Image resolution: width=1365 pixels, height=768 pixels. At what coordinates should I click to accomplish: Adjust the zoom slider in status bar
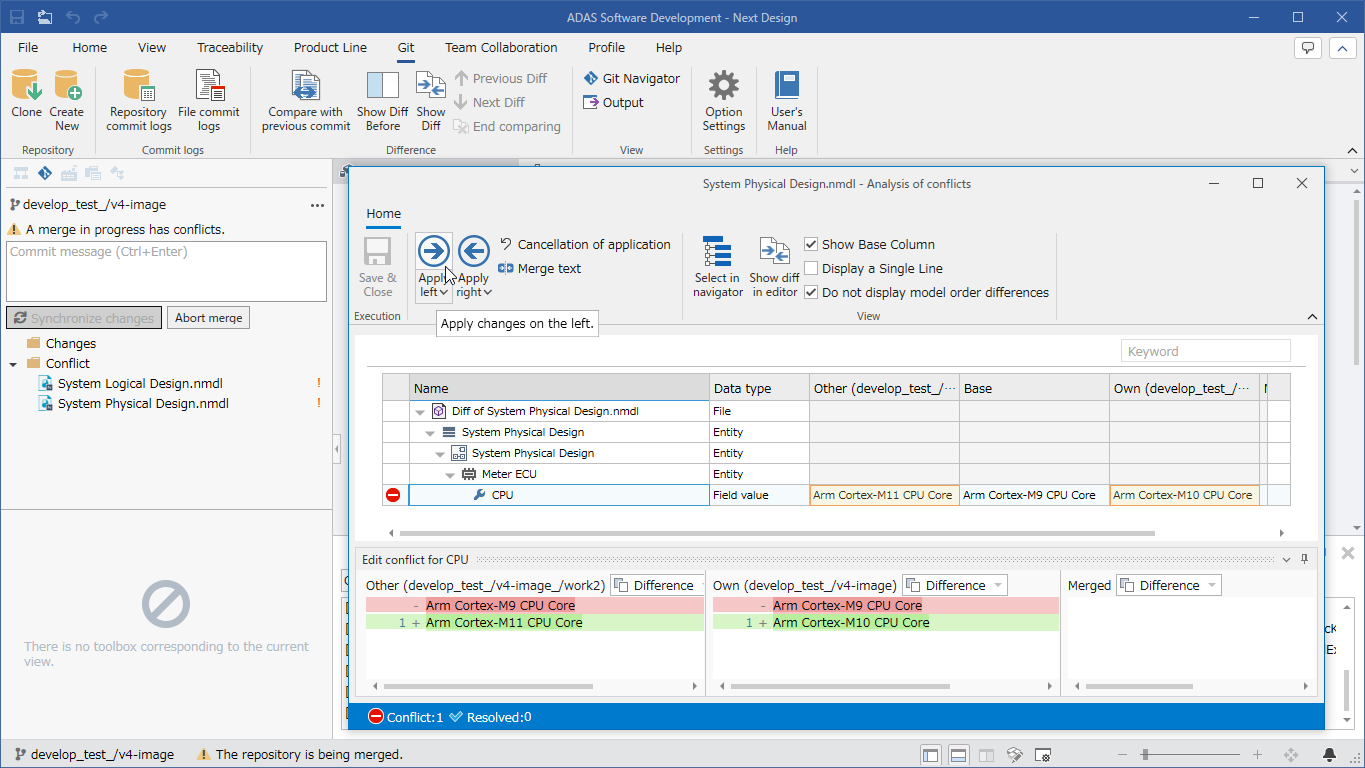click(1144, 755)
